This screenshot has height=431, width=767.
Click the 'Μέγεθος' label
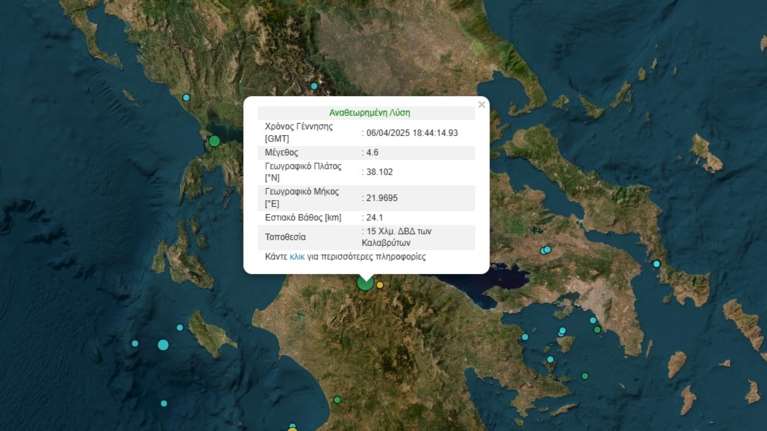pyautogui.click(x=281, y=153)
